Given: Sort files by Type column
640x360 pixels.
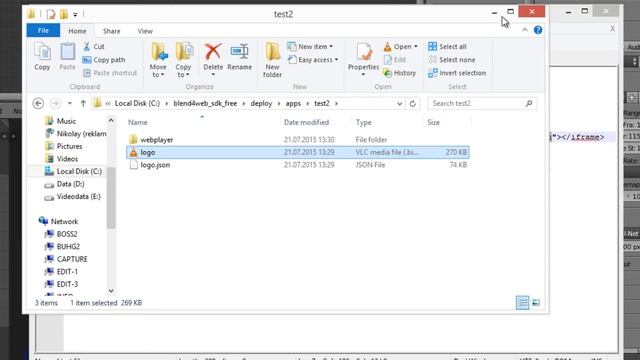Looking at the screenshot, I should tap(363, 122).
